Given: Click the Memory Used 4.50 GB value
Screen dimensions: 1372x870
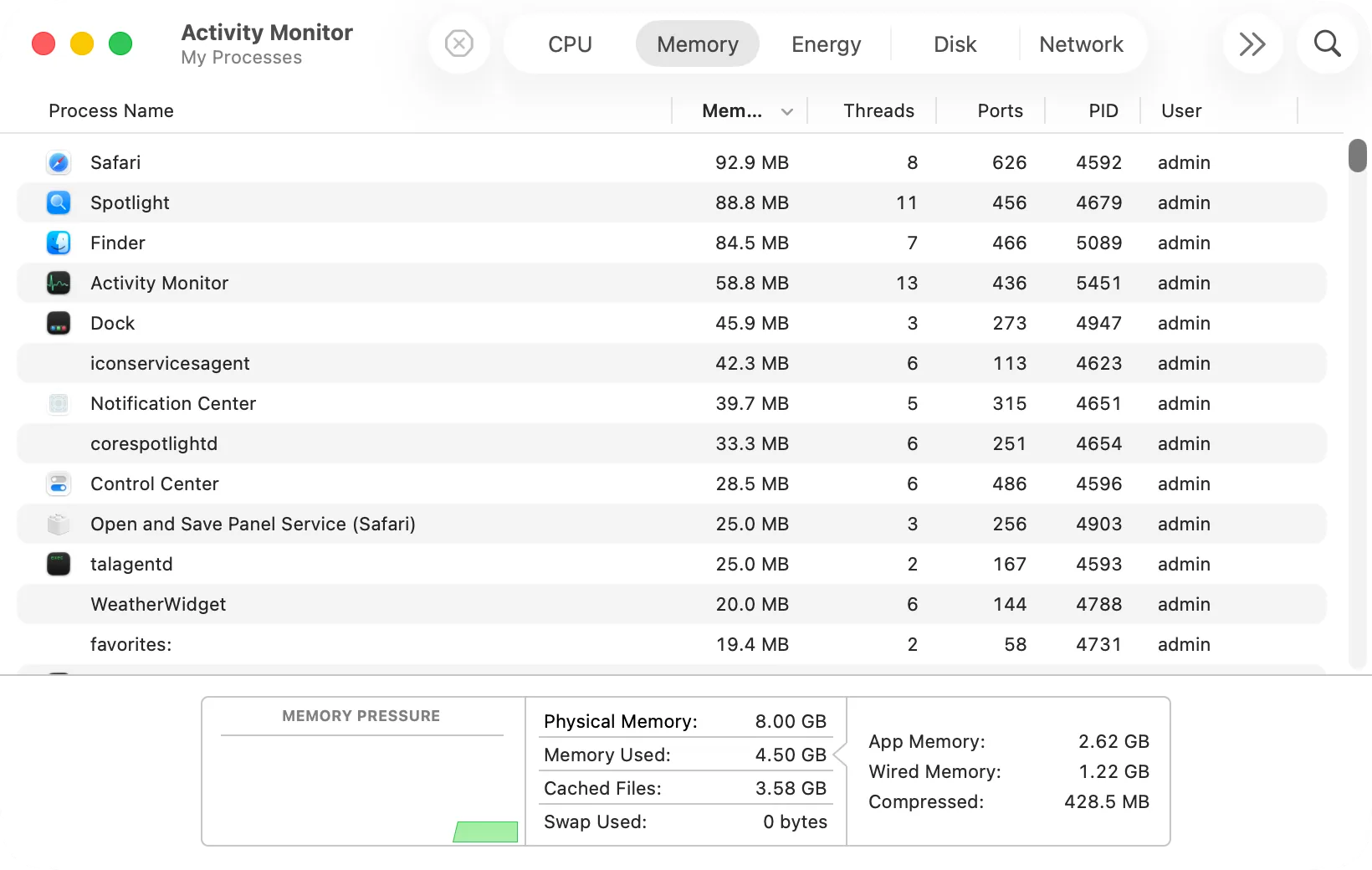Looking at the screenshot, I should pos(791,755).
